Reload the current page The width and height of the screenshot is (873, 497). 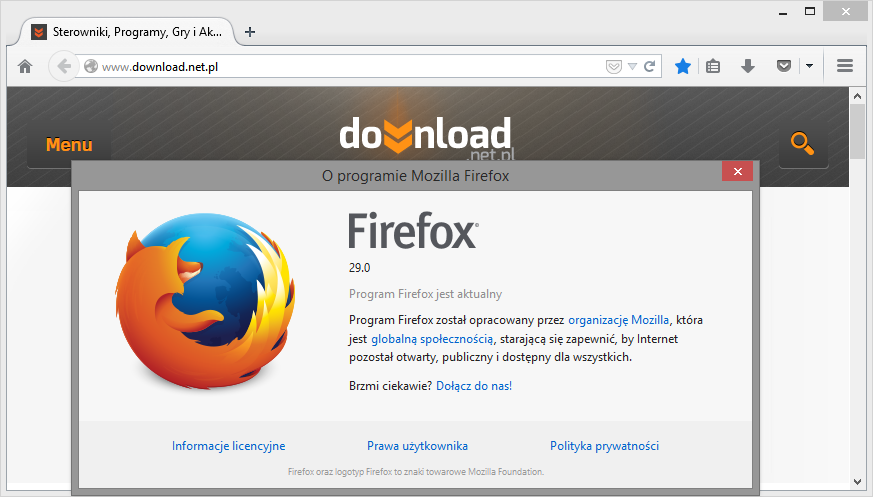[x=649, y=67]
